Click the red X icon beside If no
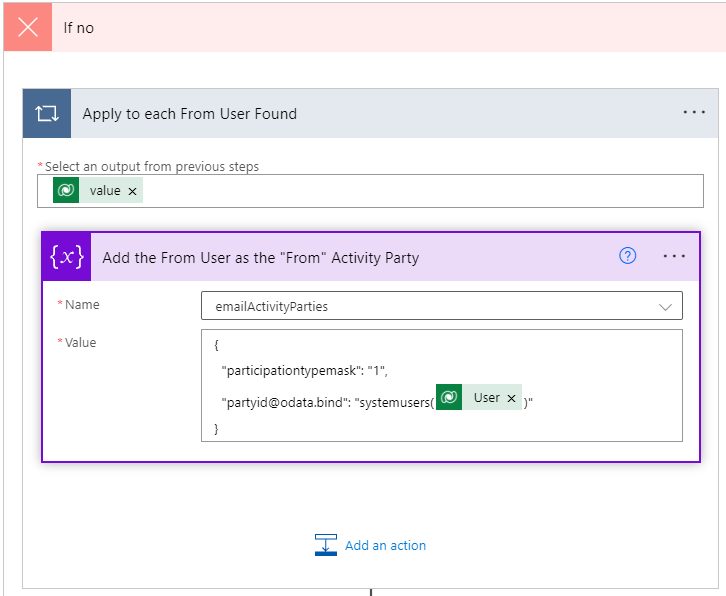Screen dimensions: 726x596 pyautogui.click(x=28, y=27)
